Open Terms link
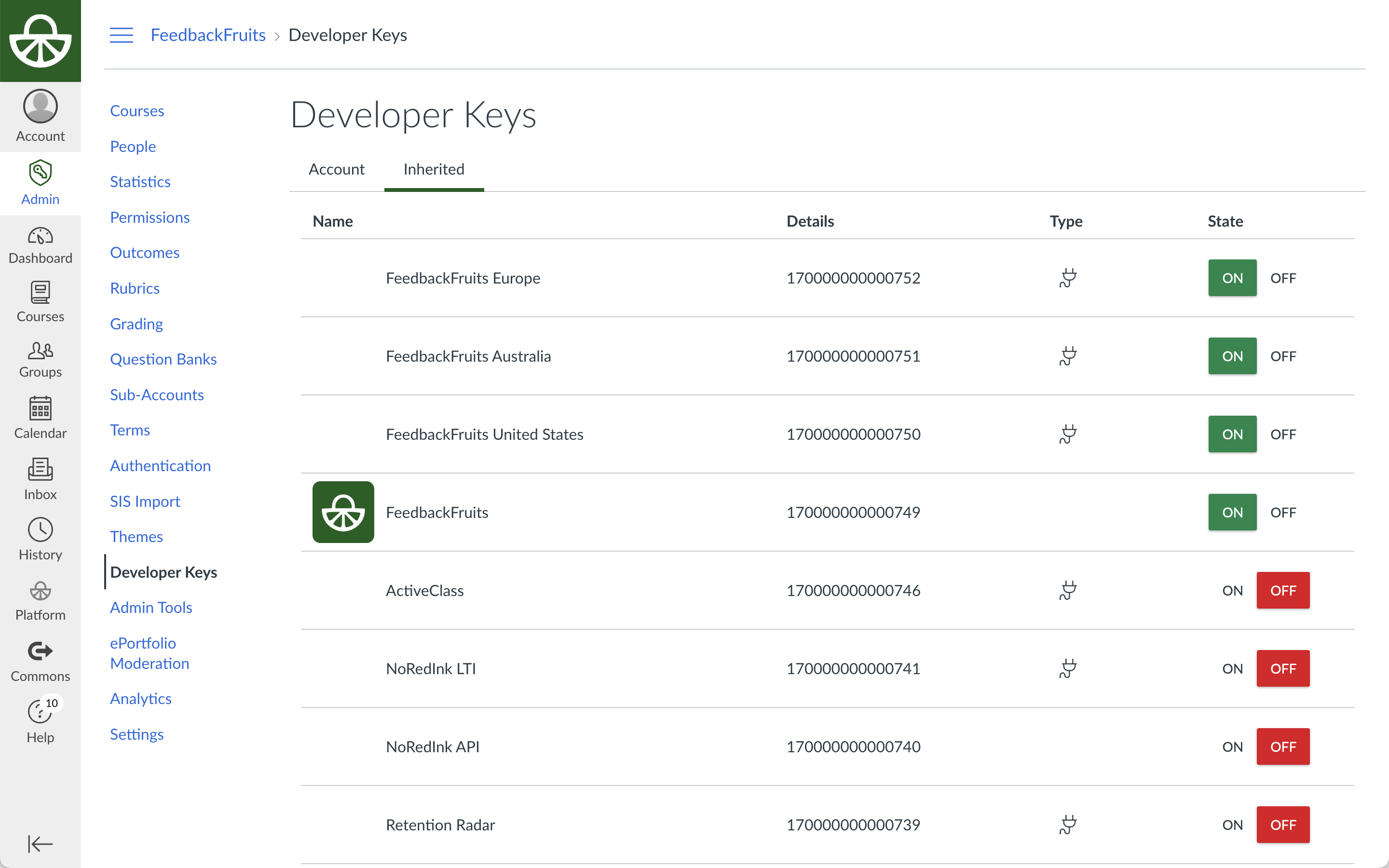Screen dimensions: 1389x868 pyautogui.click(x=130, y=430)
